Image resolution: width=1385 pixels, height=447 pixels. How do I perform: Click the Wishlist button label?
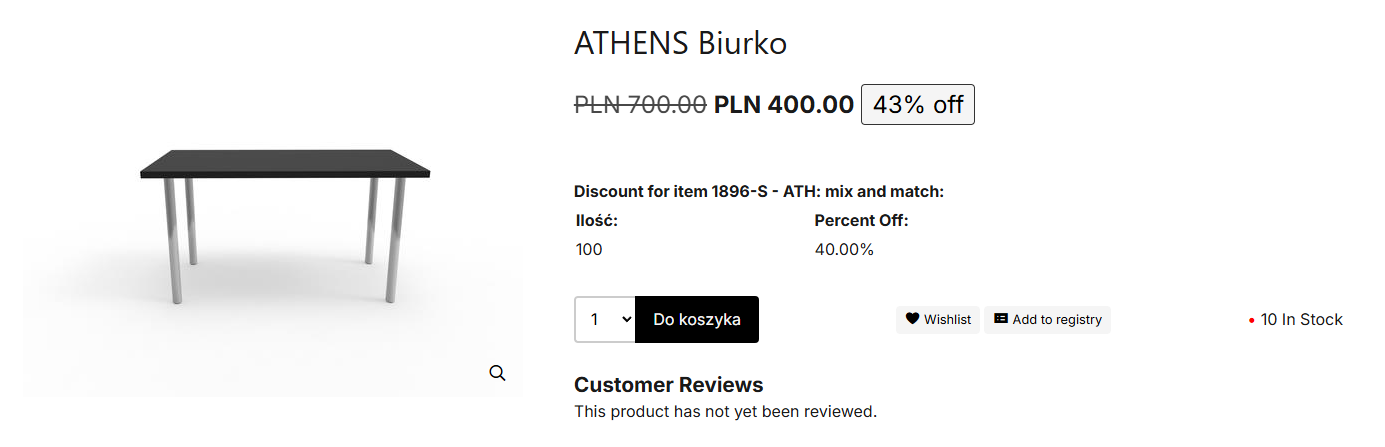tap(947, 320)
